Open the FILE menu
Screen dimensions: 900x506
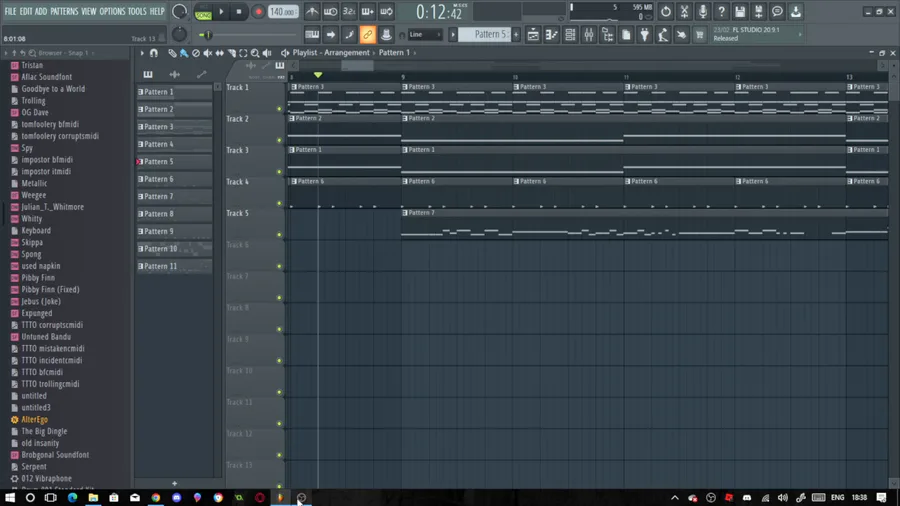click(10, 11)
